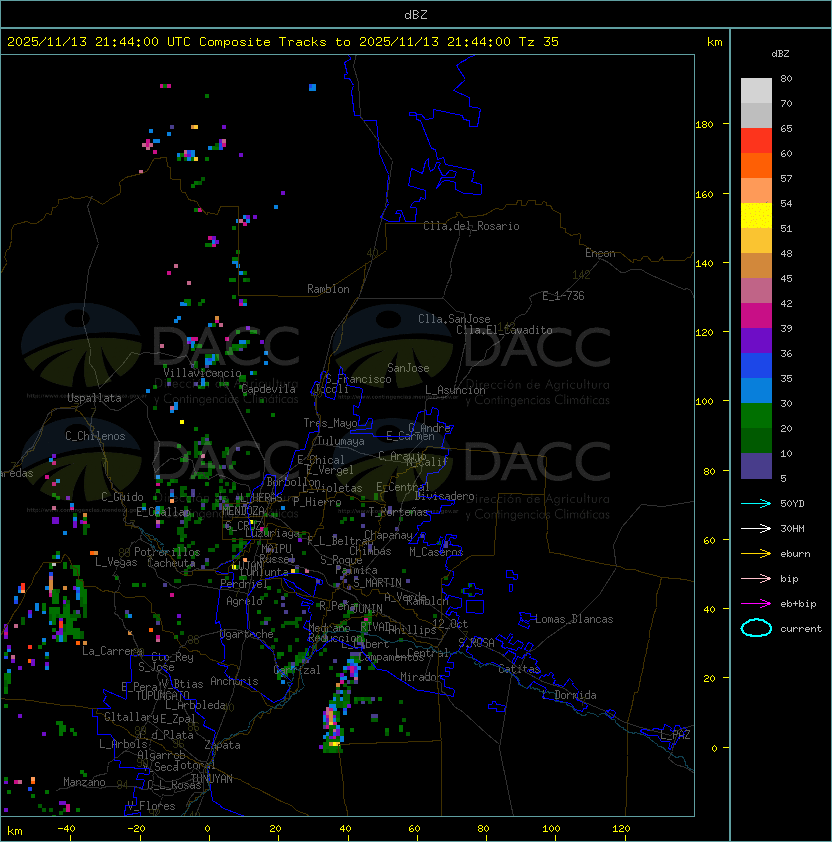Image resolution: width=832 pixels, height=842 pixels.
Task: Click the V_Flores place label
Action: tap(151, 806)
